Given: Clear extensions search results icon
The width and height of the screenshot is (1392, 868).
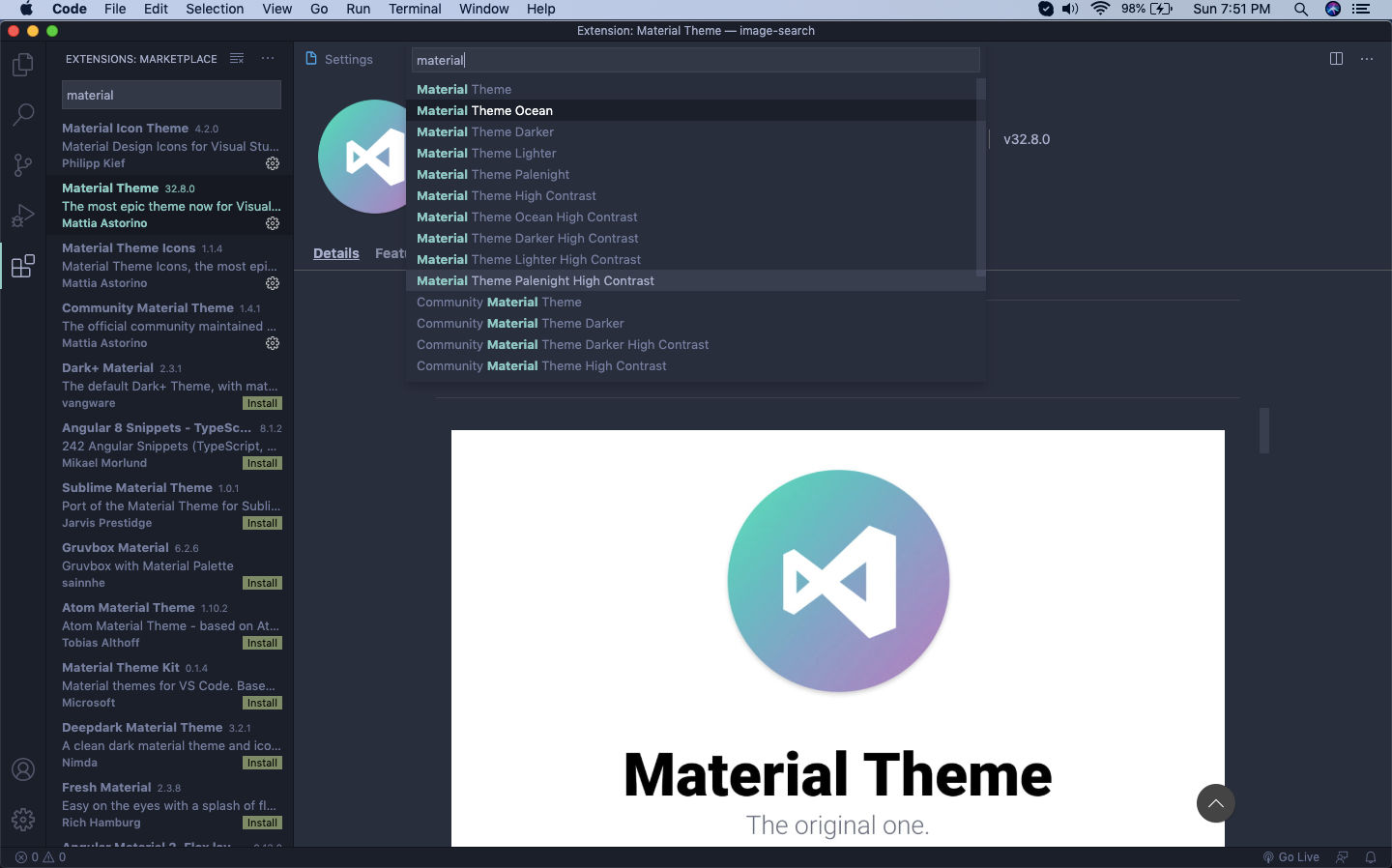Looking at the screenshot, I should [237, 59].
